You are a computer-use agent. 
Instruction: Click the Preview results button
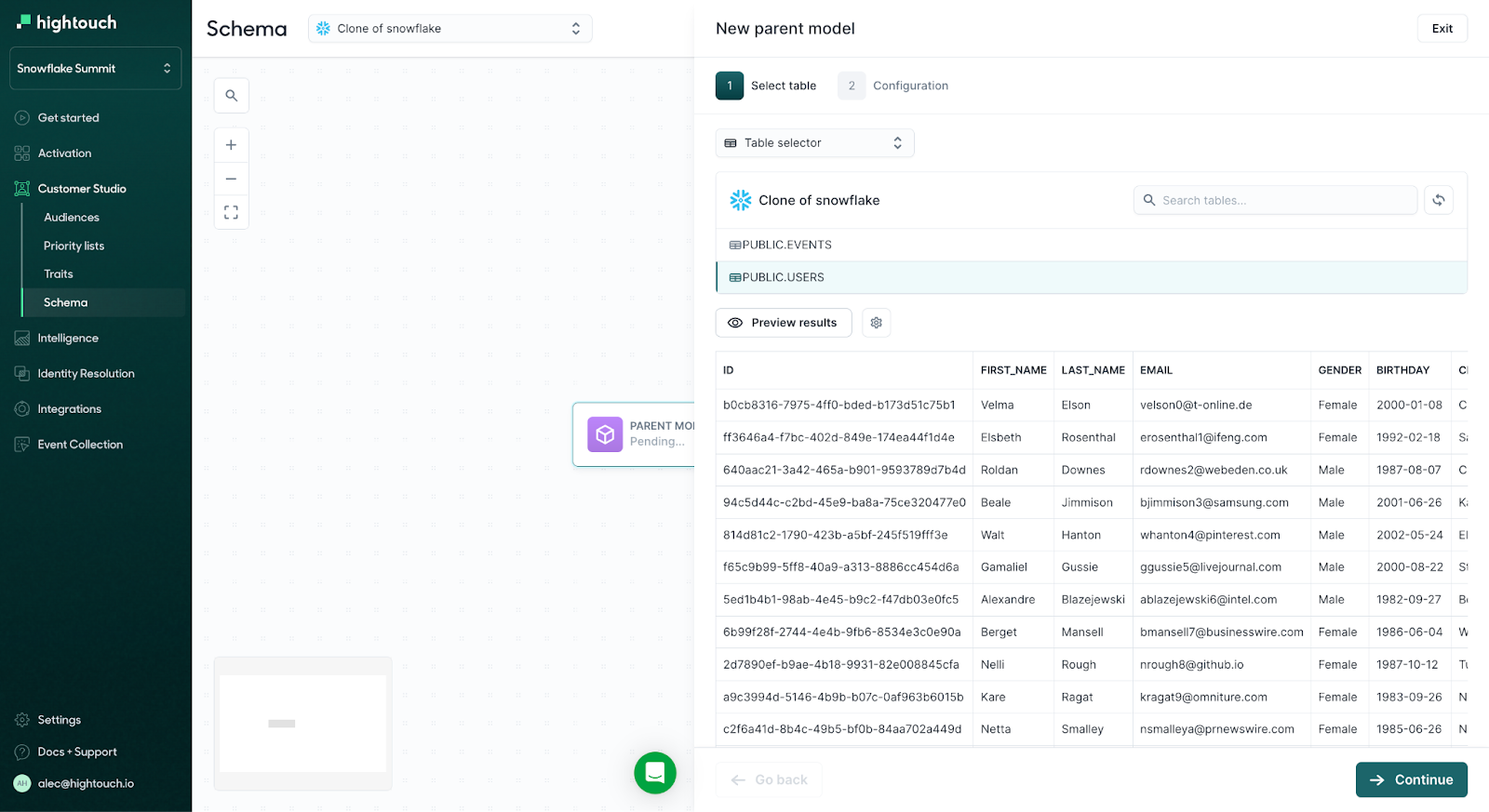point(784,323)
